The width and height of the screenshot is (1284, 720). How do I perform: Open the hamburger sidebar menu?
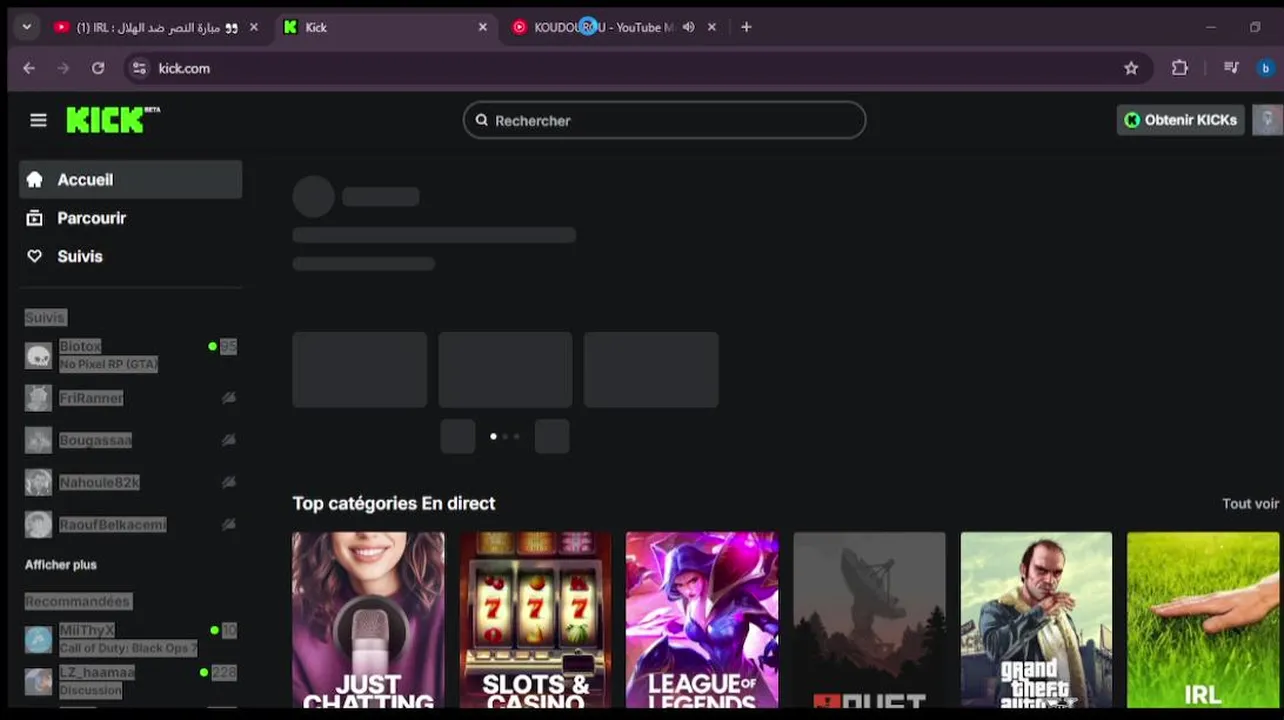[38, 120]
